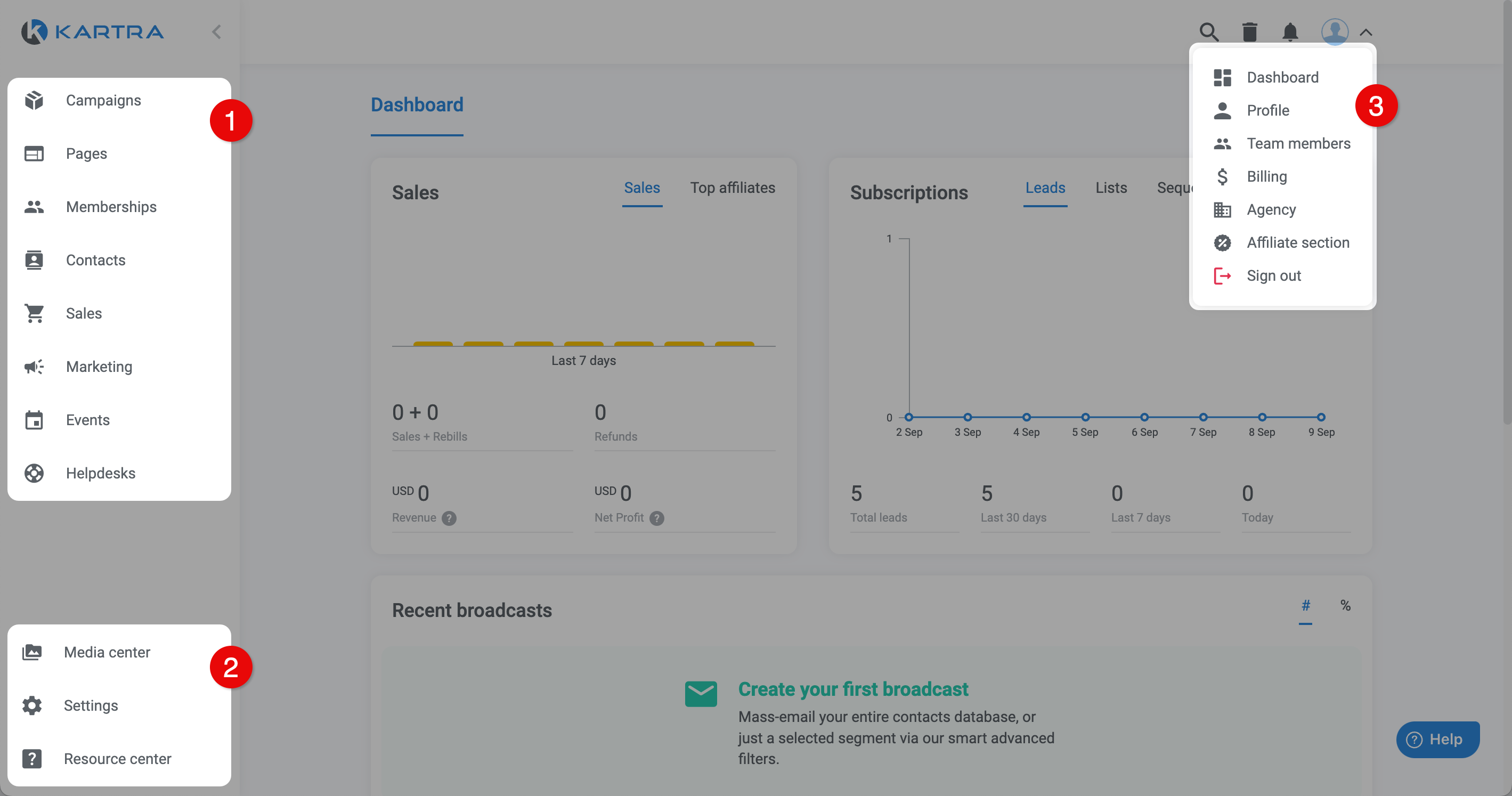Screen dimensions: 1512x796
Task: Choose Billing from the account menu
Action: coord(1266,177)
